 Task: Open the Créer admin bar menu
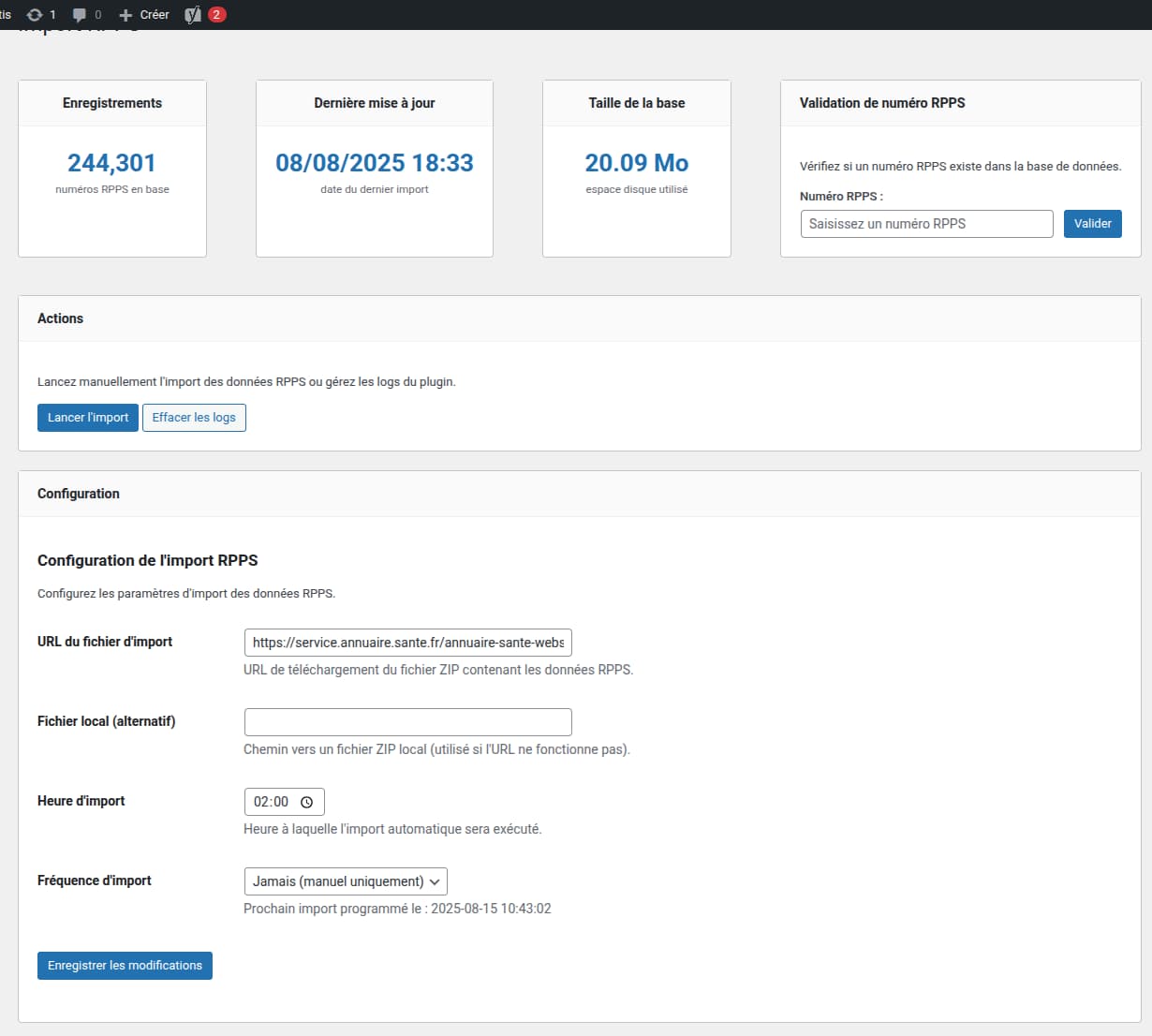click(x=144, y=15)
